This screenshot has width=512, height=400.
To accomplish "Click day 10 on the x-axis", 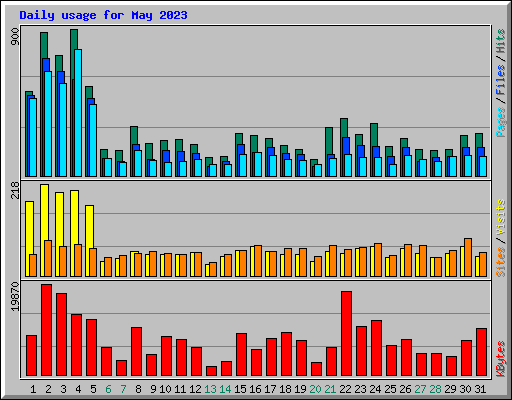I will point(165,389).
